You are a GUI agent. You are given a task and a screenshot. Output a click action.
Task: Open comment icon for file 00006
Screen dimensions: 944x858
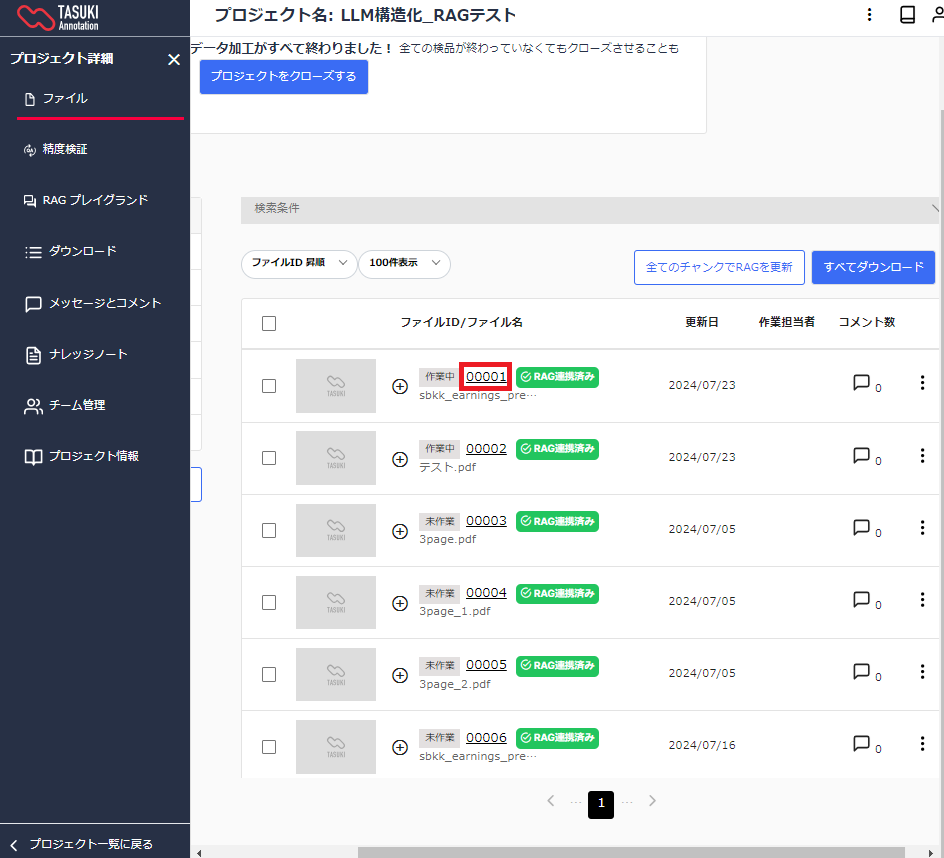pyautogui.click(x=862, y=744)
